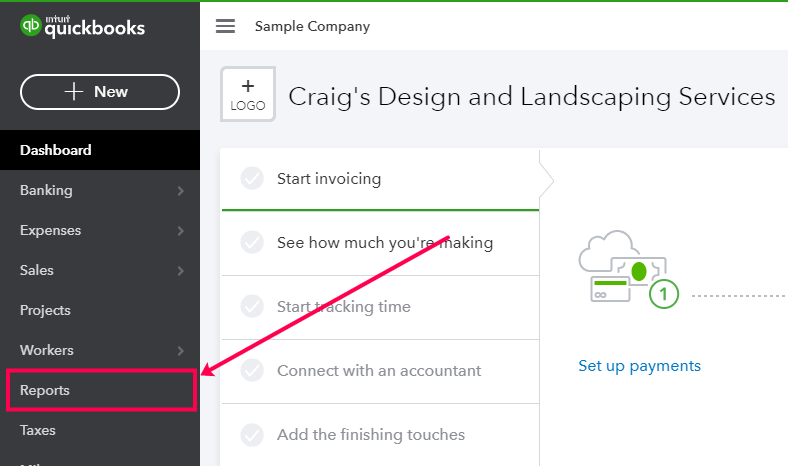Check the Connect with an accountant circle
This screenshot has height=466, width=788.
pyautogui.click(x=252, y=370)
